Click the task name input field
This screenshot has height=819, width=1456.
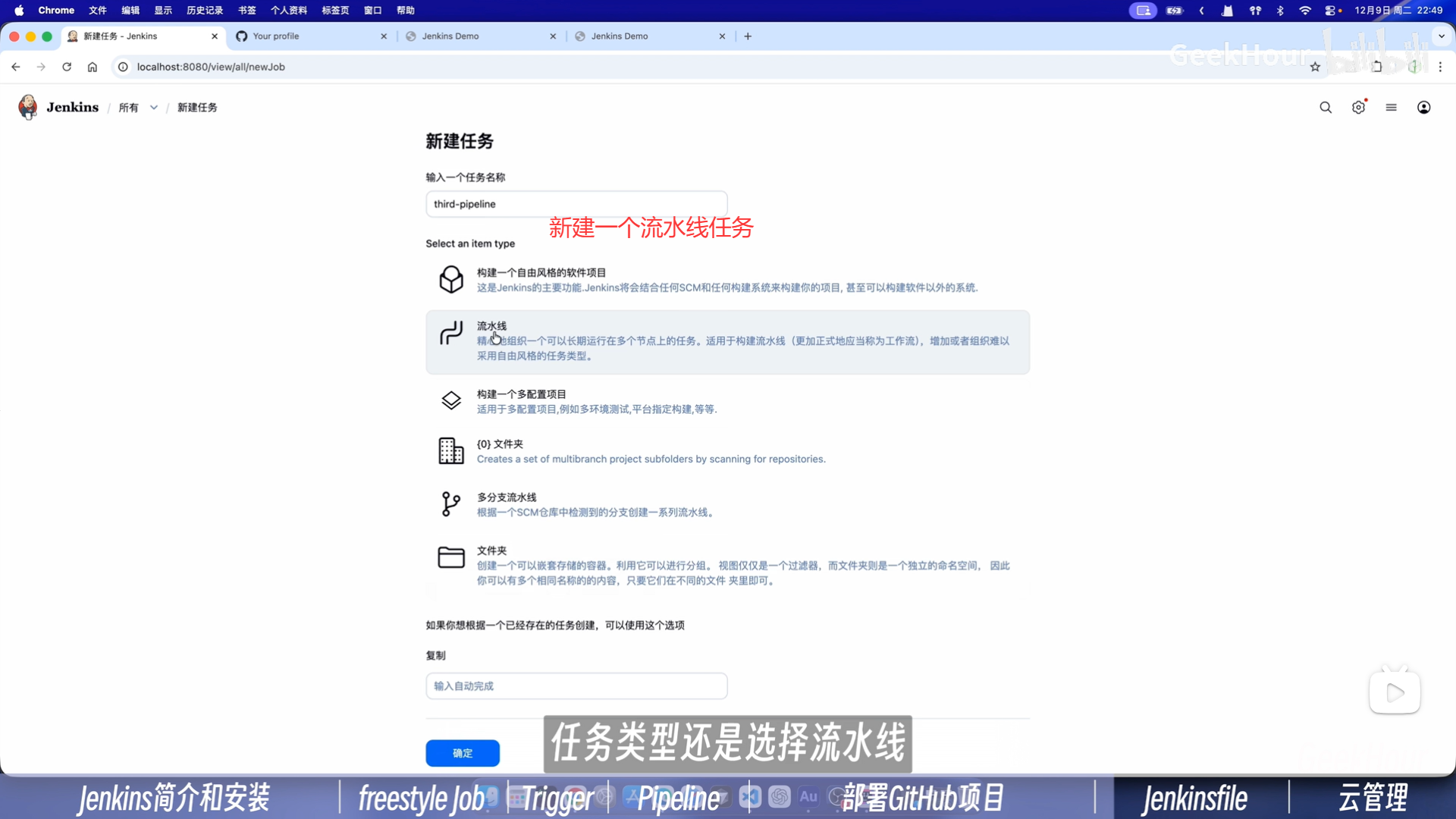(x=576, y=204)
